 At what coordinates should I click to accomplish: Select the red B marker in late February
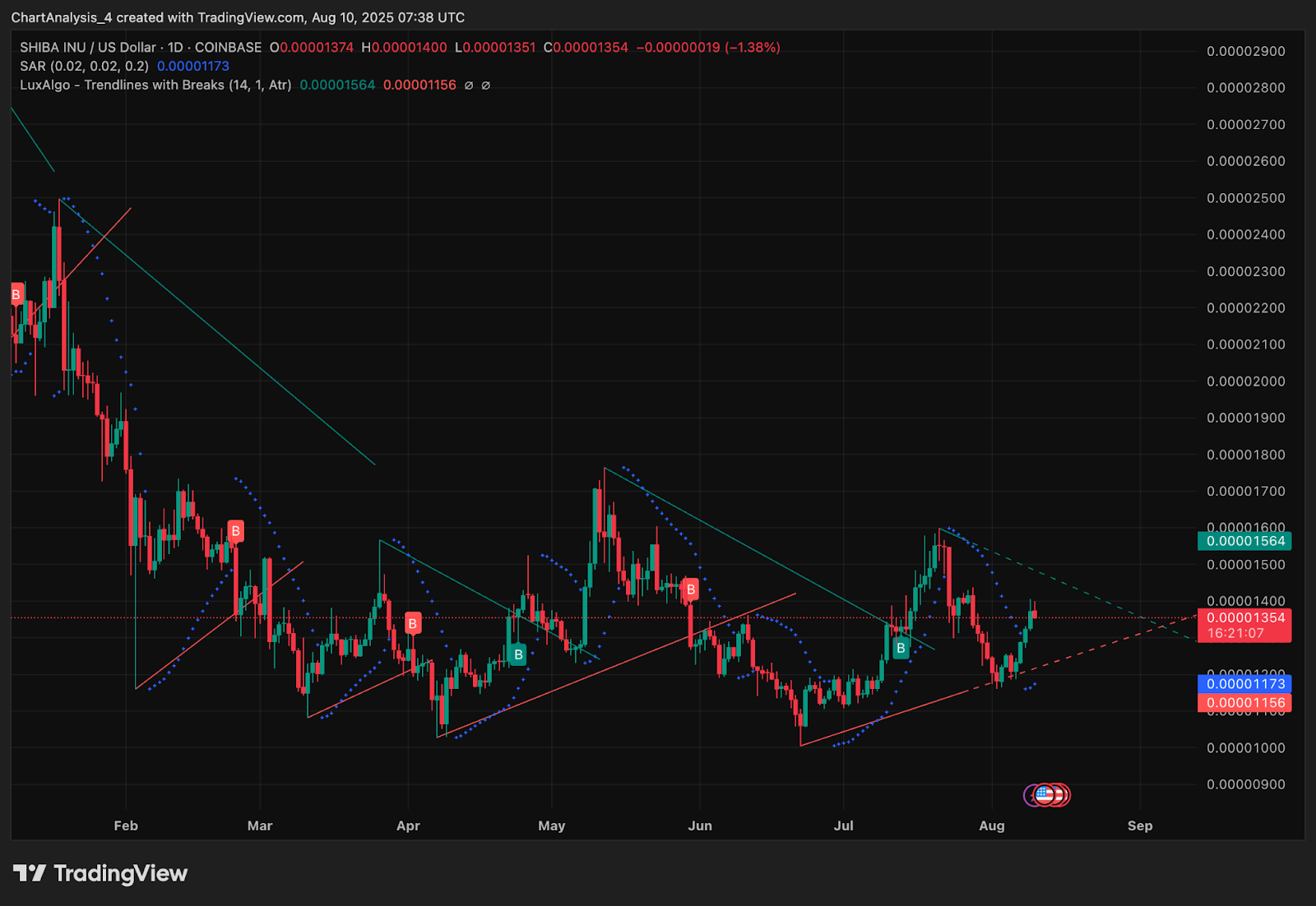coord(236,531)
